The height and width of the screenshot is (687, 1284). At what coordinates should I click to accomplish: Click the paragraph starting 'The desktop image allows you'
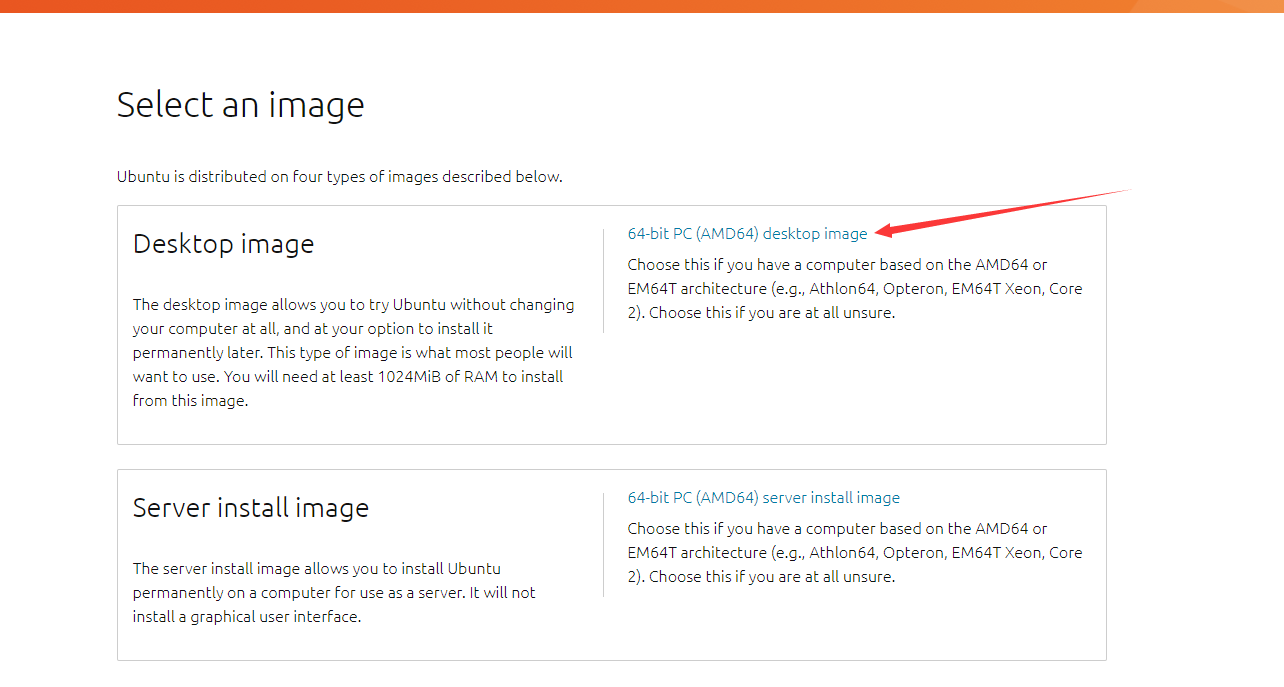pyautogui.click(x=354, y=353)
